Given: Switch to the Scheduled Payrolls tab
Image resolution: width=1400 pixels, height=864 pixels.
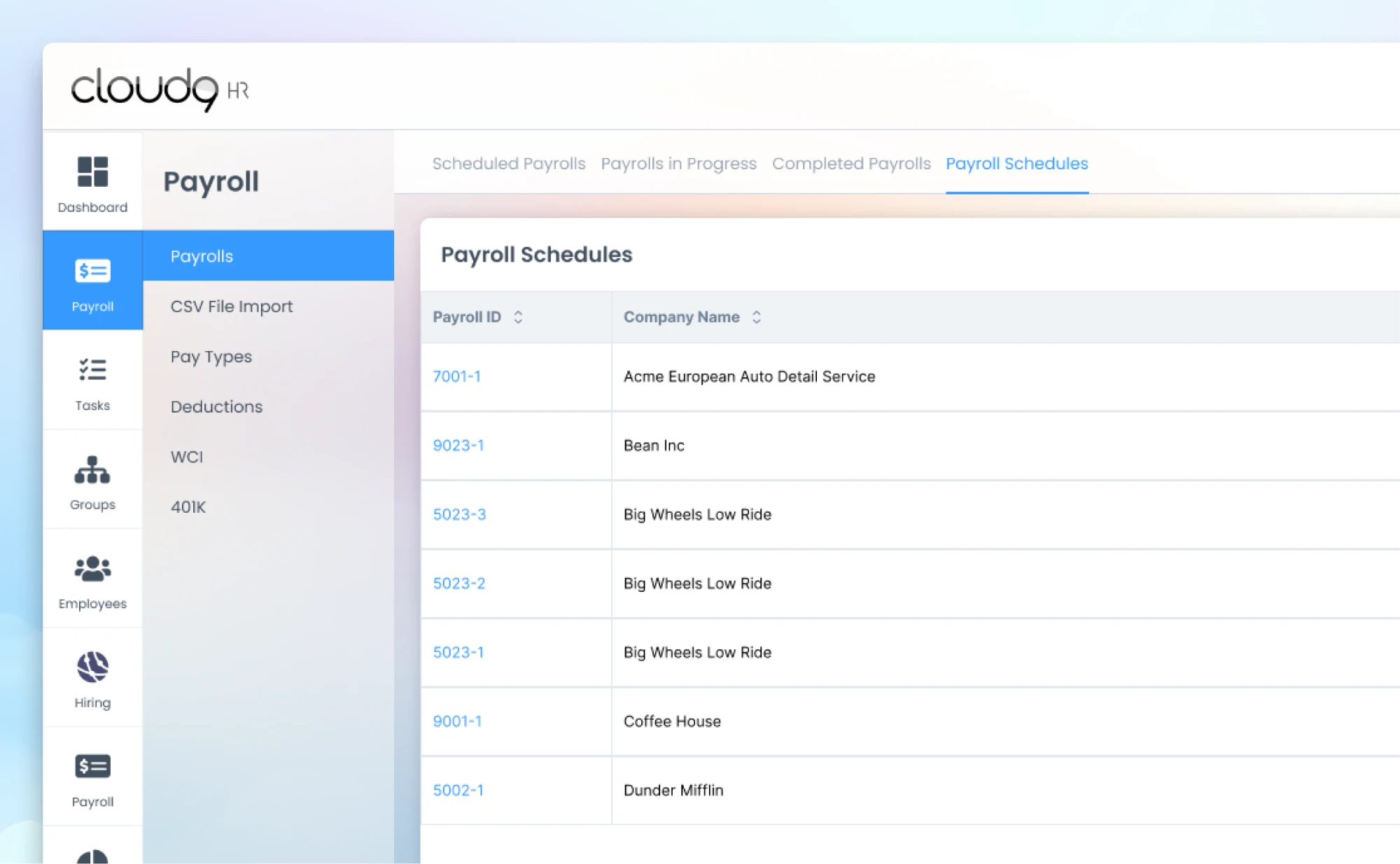Looking at the screenshot, I should 509,164.
